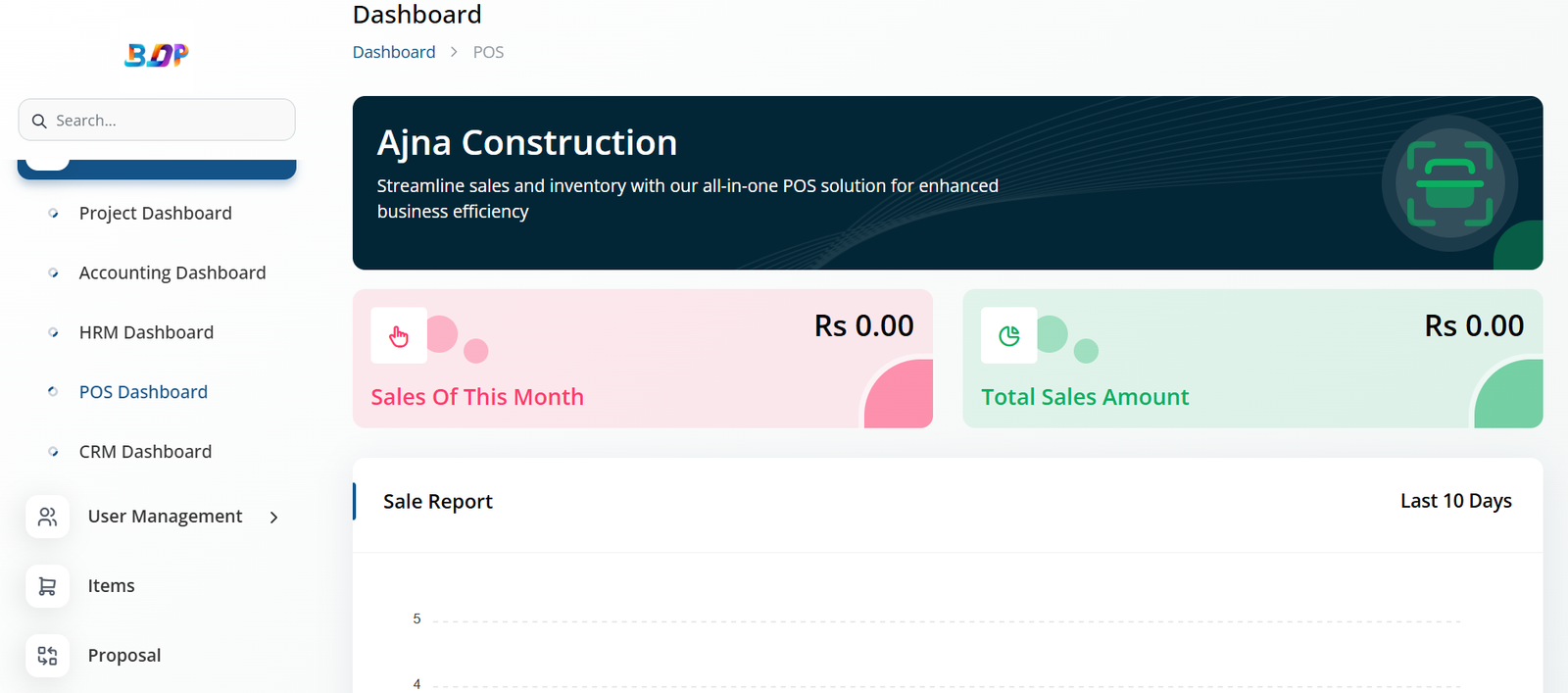1568x693 pixels.
Task: Focus the sidebar Search field
Action: 167,121
